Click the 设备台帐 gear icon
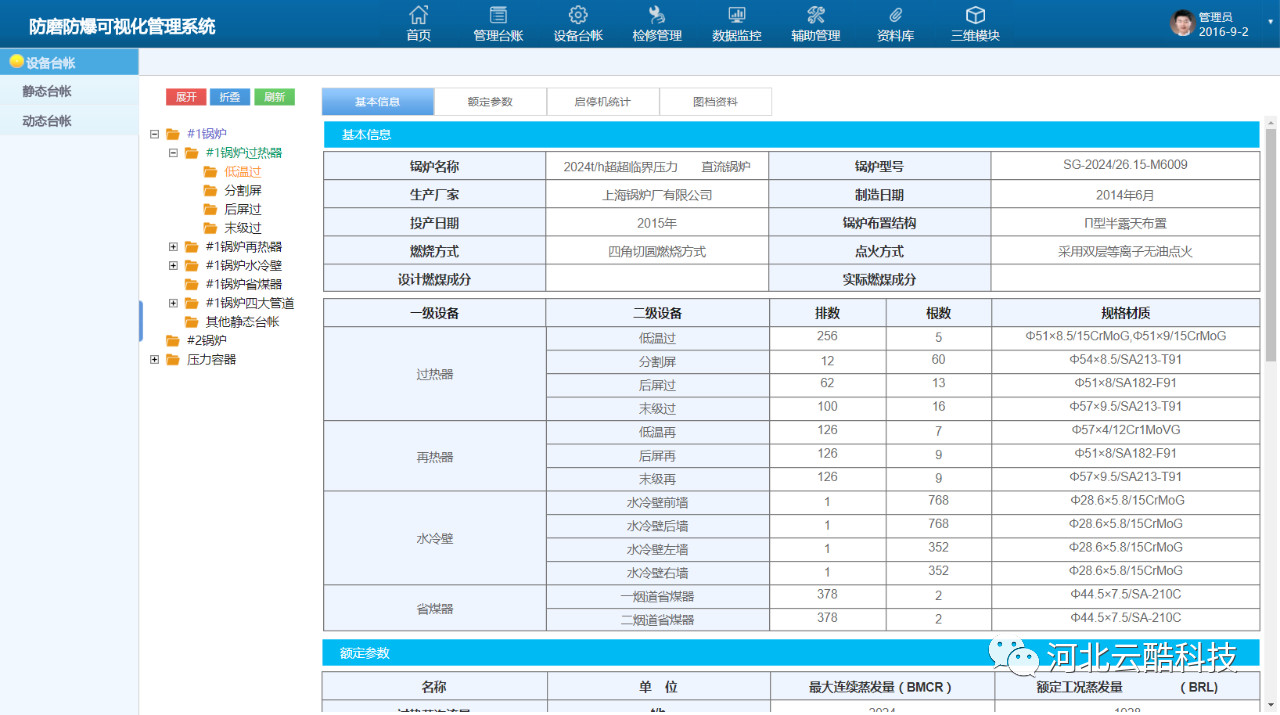Image resolution: width=1280 pixels, height=715 pixels. coord(578,16)
